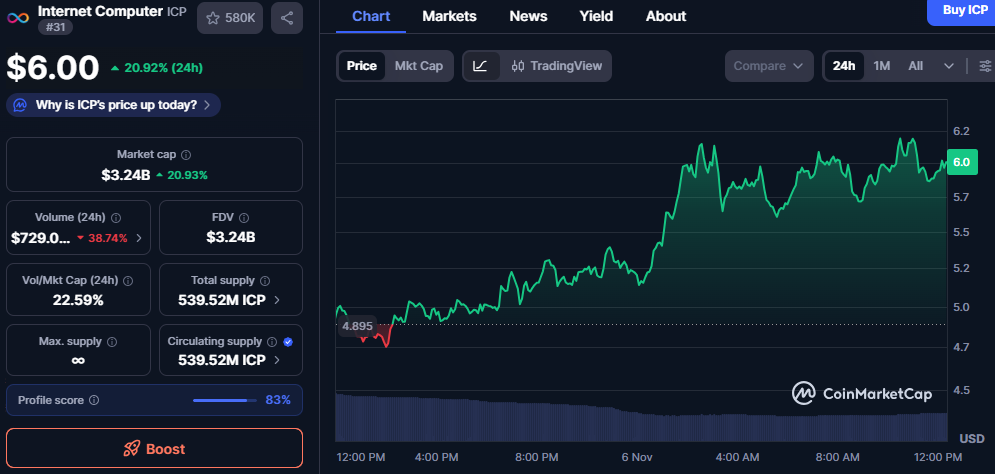Go to the Yield tab
The width and height of the screenshot is (995, 474).
[x=596, y=16]
